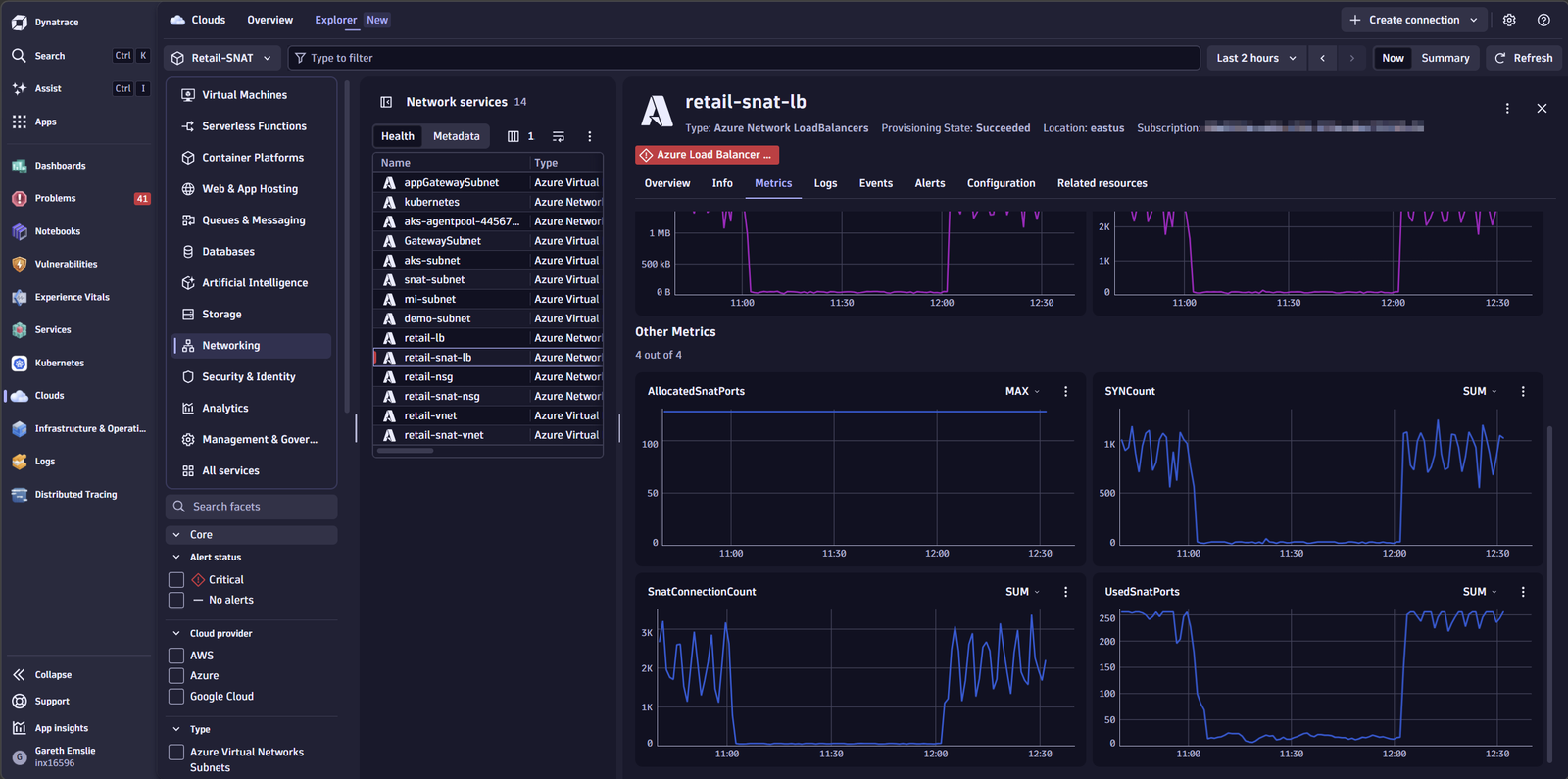Viewport: 1568px width, 779px height.
Task: Switch to the Logs detail tab
Action: coord(825,183)
